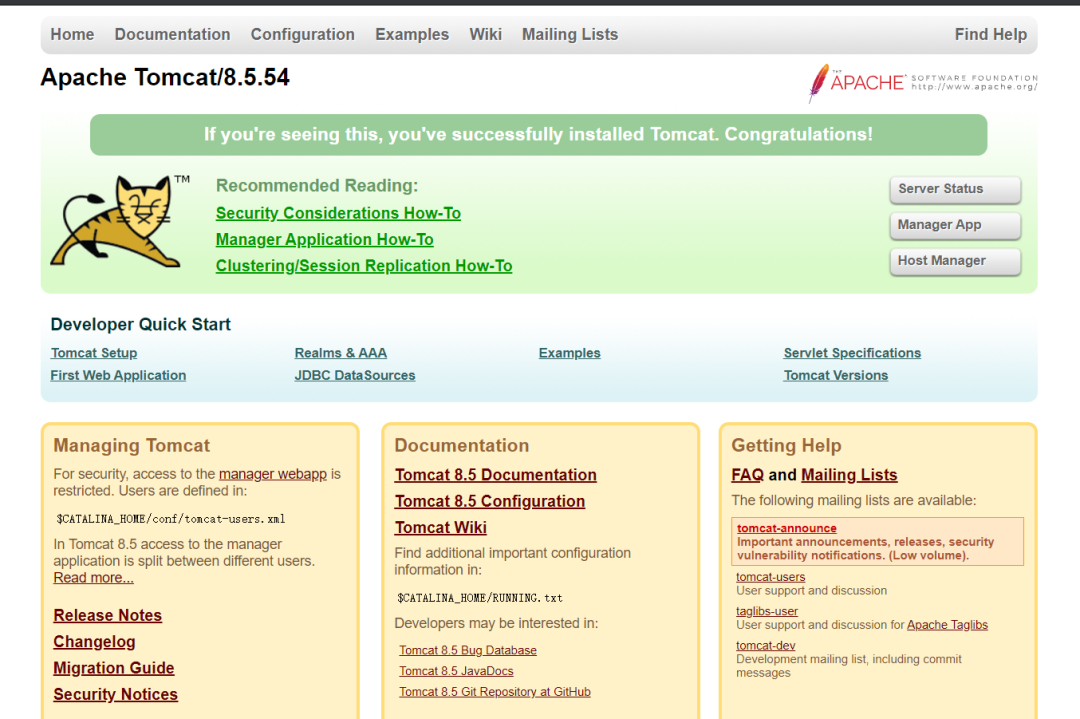This screenshot has width=1080, height=719.
Task: Open Manager Application How-To link
Action: (x=324, y=240)
